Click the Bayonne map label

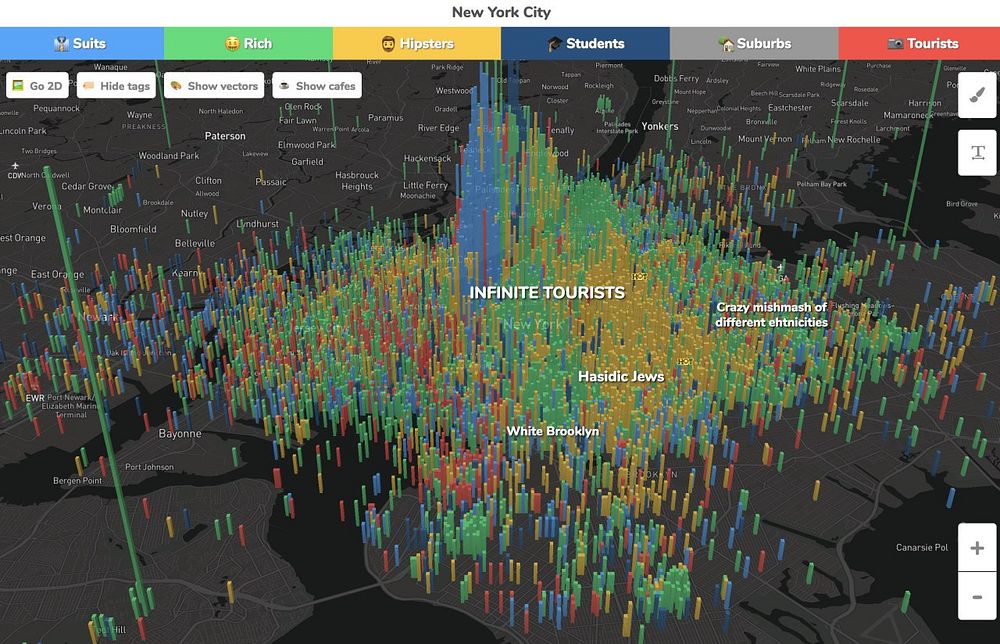point(180,434)
